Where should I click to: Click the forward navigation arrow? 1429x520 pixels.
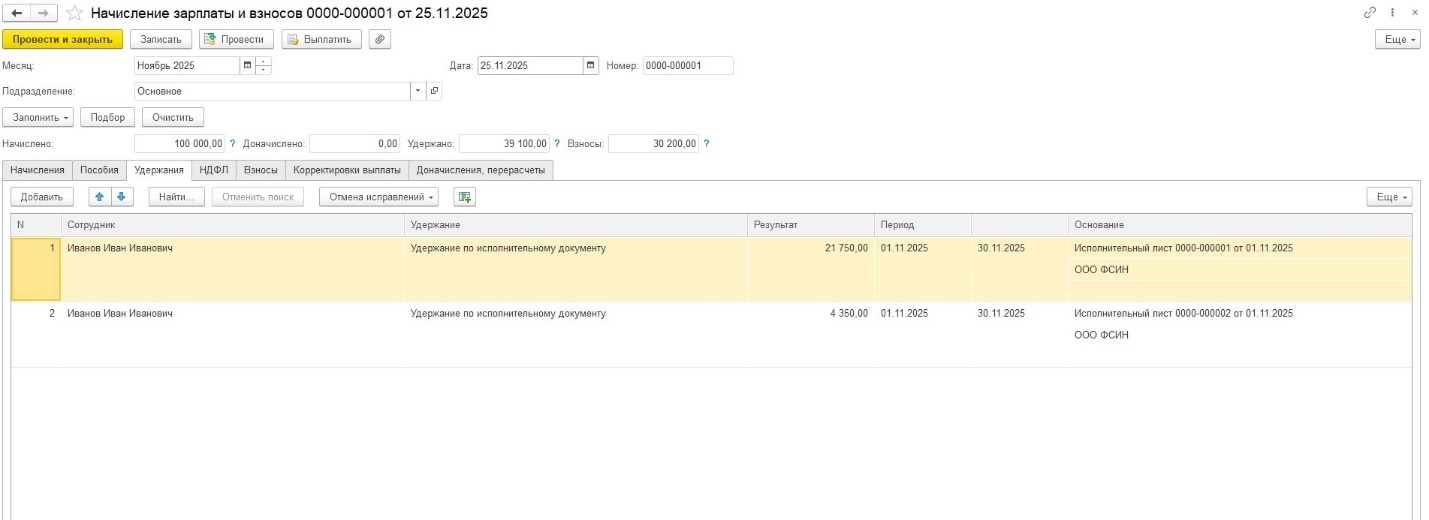(44, 13)
